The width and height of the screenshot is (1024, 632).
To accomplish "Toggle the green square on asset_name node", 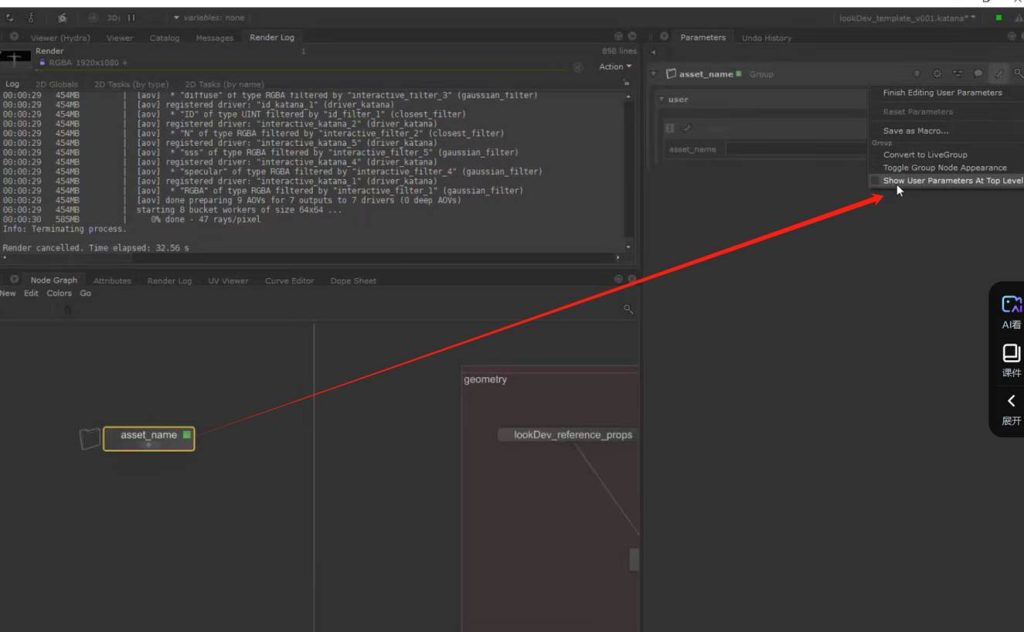I will coord(186,435).
